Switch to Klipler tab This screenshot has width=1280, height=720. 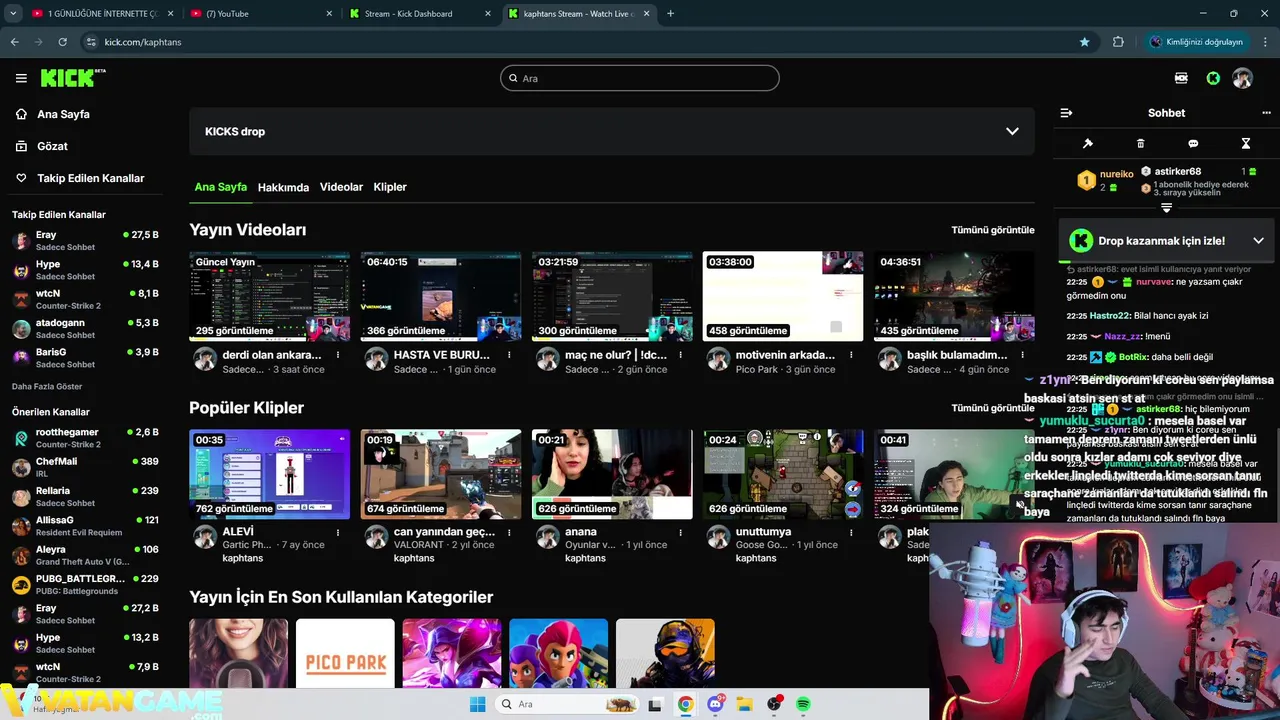[390, 187]
